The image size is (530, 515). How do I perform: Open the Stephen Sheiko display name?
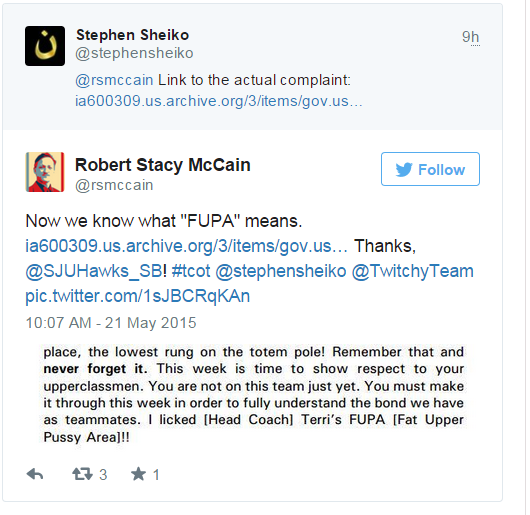click(132, 35)
